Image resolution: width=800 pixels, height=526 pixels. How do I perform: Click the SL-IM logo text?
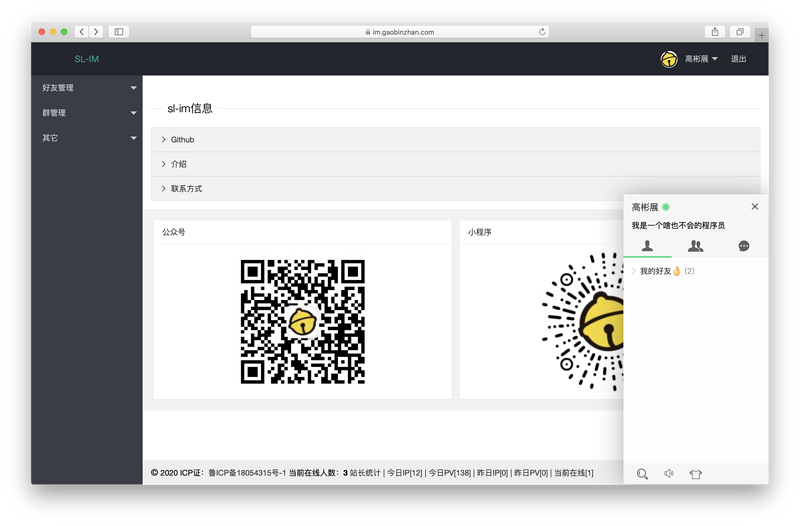pos(87,59)
